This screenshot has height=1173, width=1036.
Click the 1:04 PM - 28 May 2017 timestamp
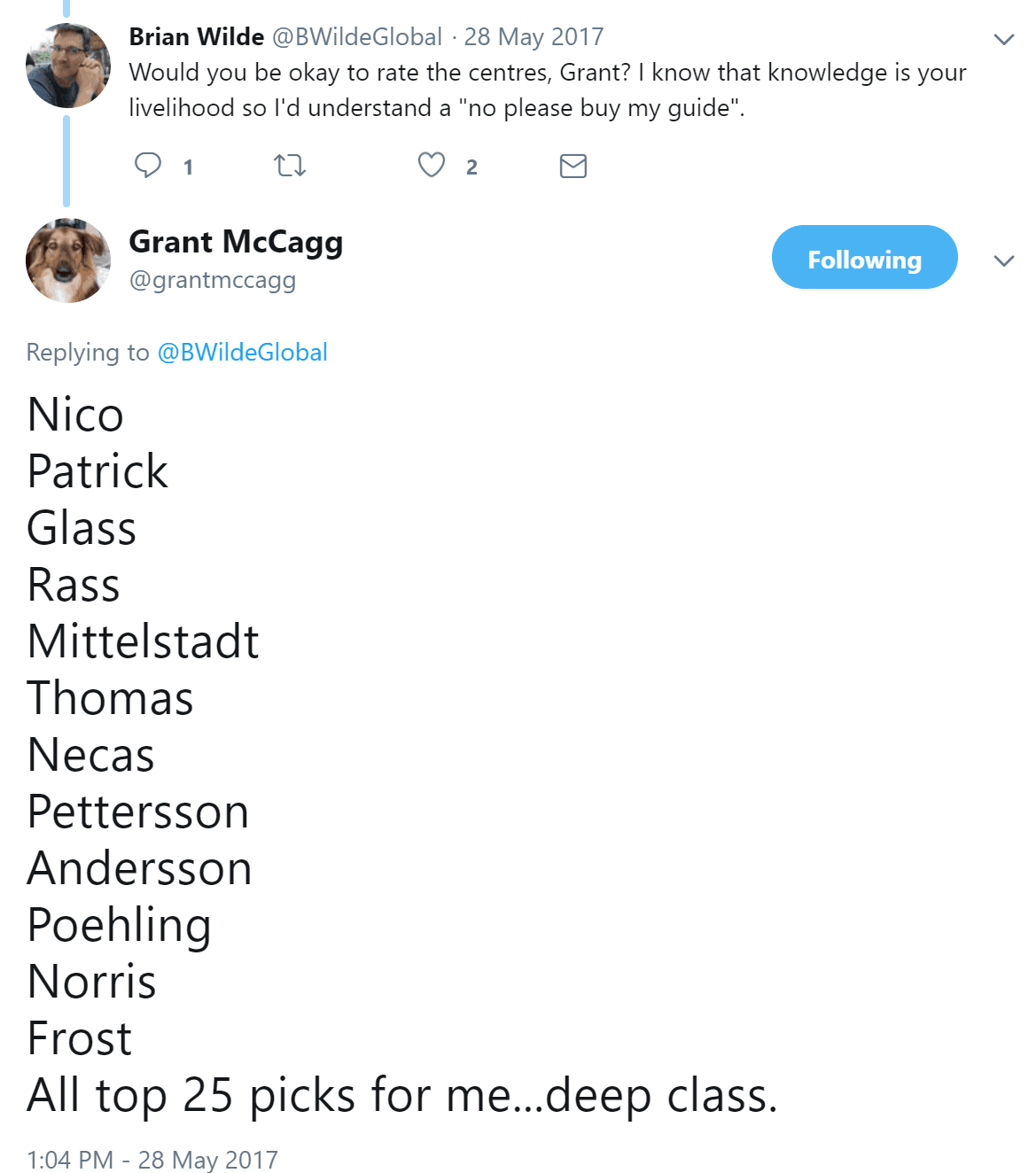152,1159
